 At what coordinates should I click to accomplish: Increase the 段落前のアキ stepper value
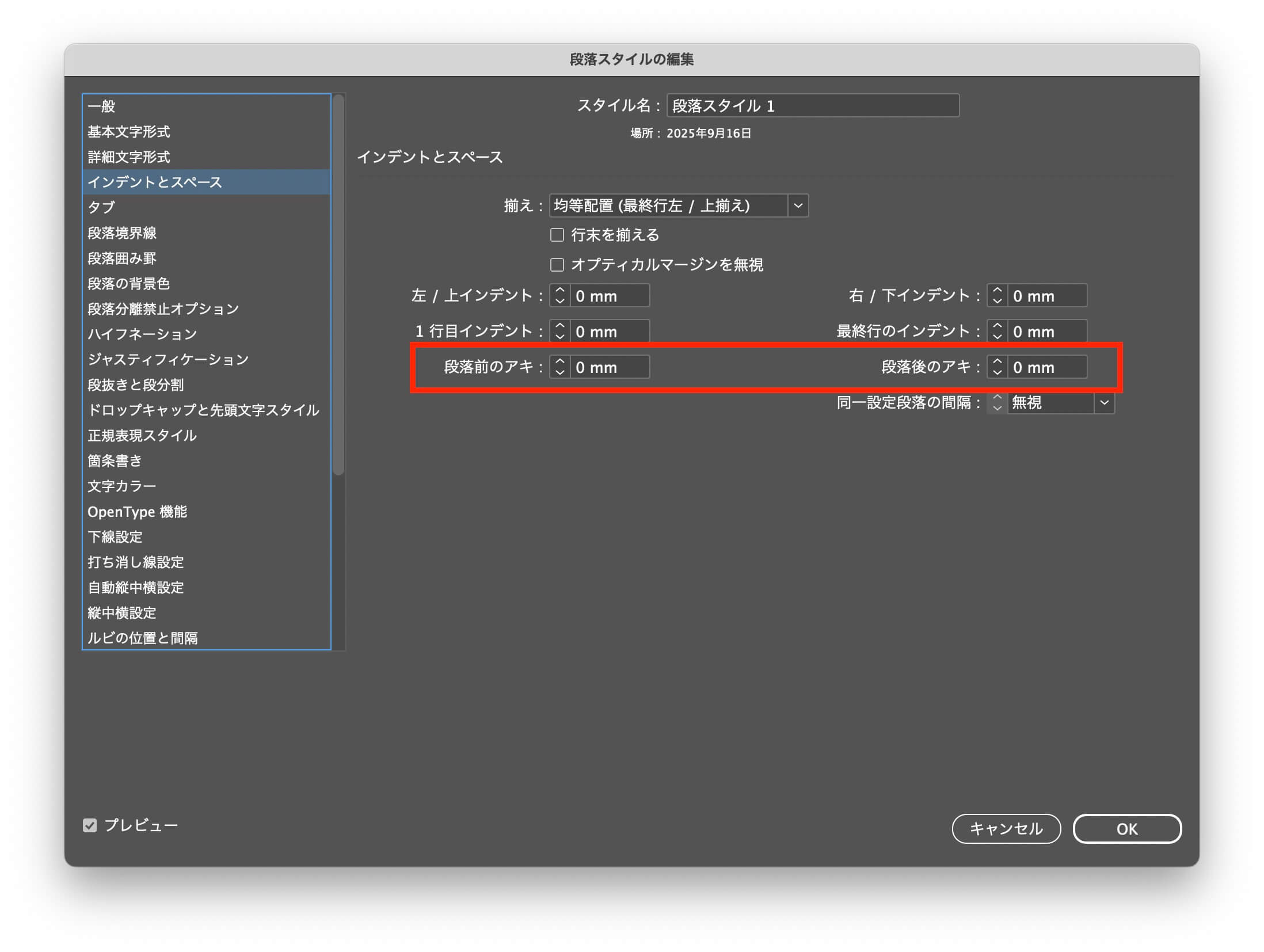click(559, 361)
